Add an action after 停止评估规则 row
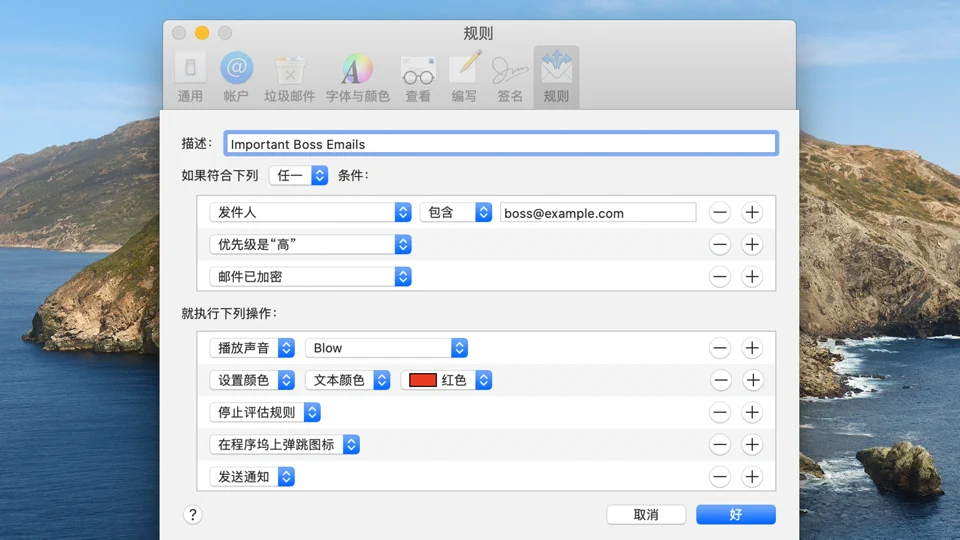This screenshot has width=960, height=540. click(x=752, y=412)
